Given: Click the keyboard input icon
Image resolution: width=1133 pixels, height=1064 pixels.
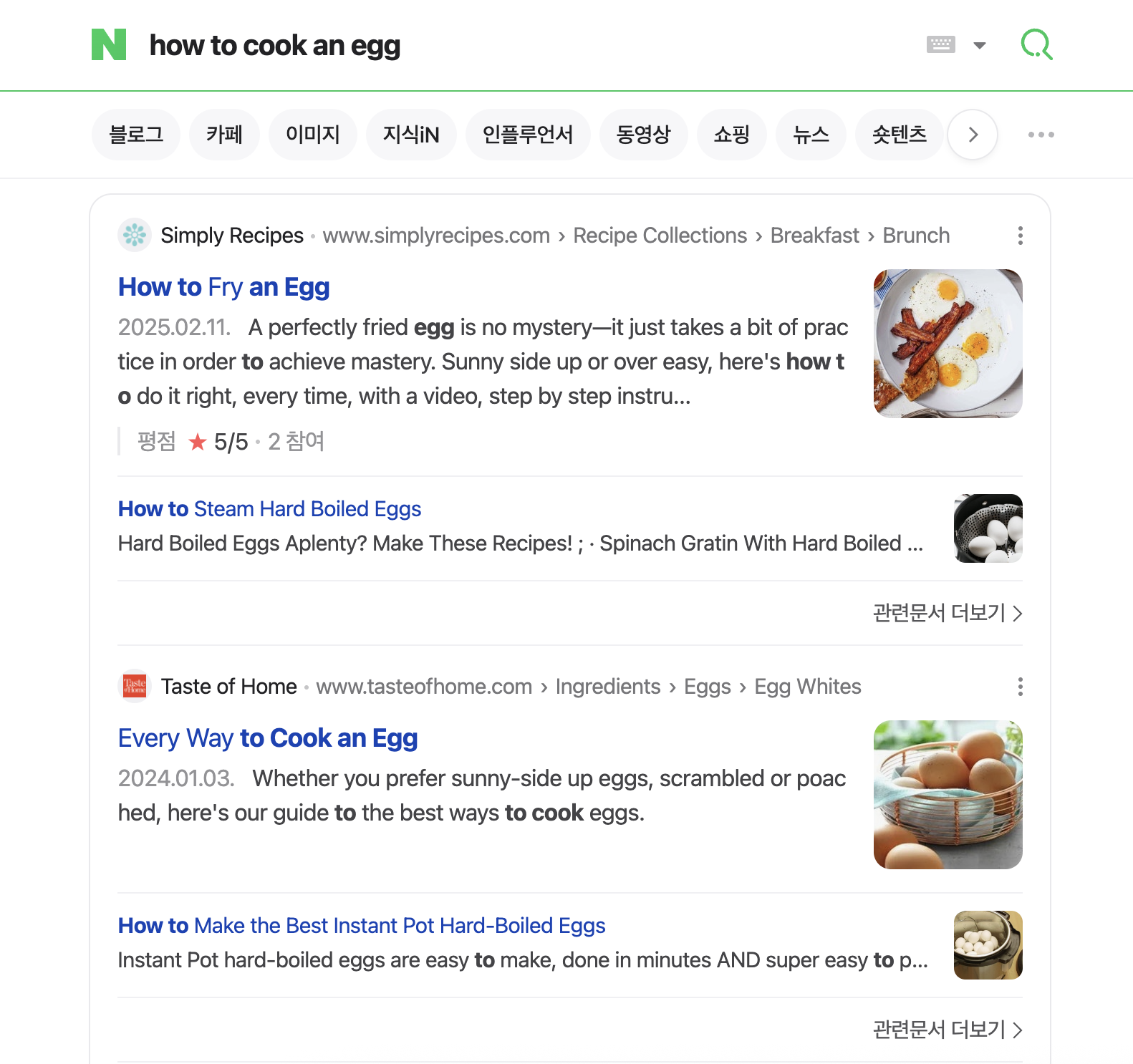Looking at the screenshot, I should coord(940,44).
